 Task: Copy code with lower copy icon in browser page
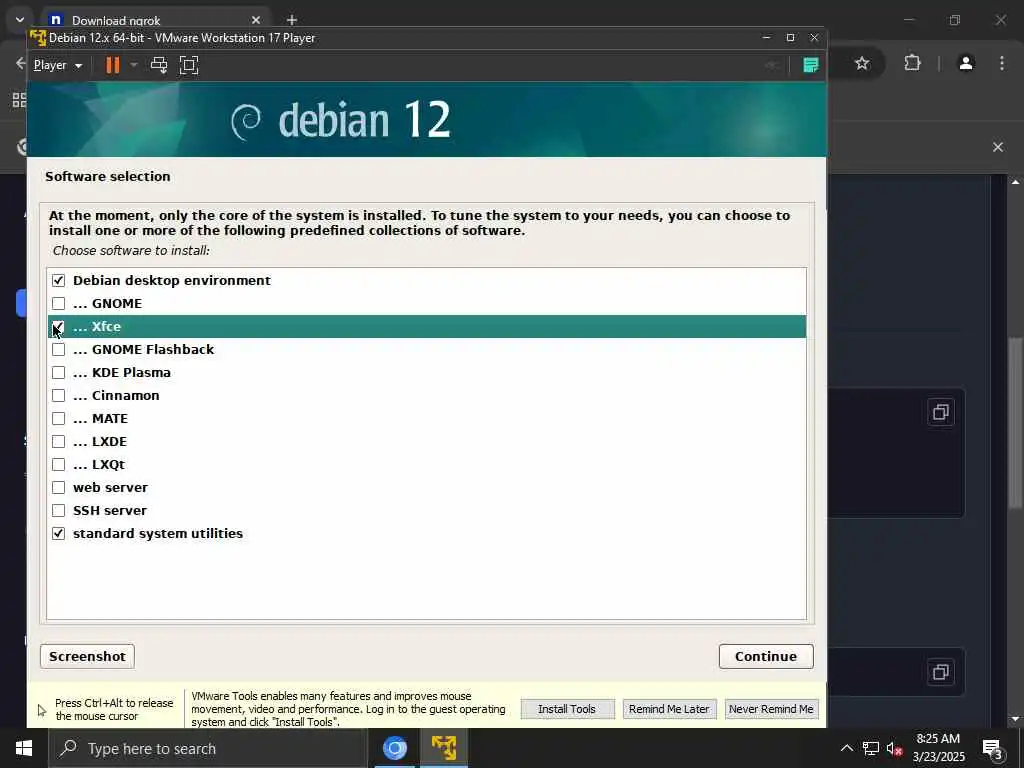[941, 672]
